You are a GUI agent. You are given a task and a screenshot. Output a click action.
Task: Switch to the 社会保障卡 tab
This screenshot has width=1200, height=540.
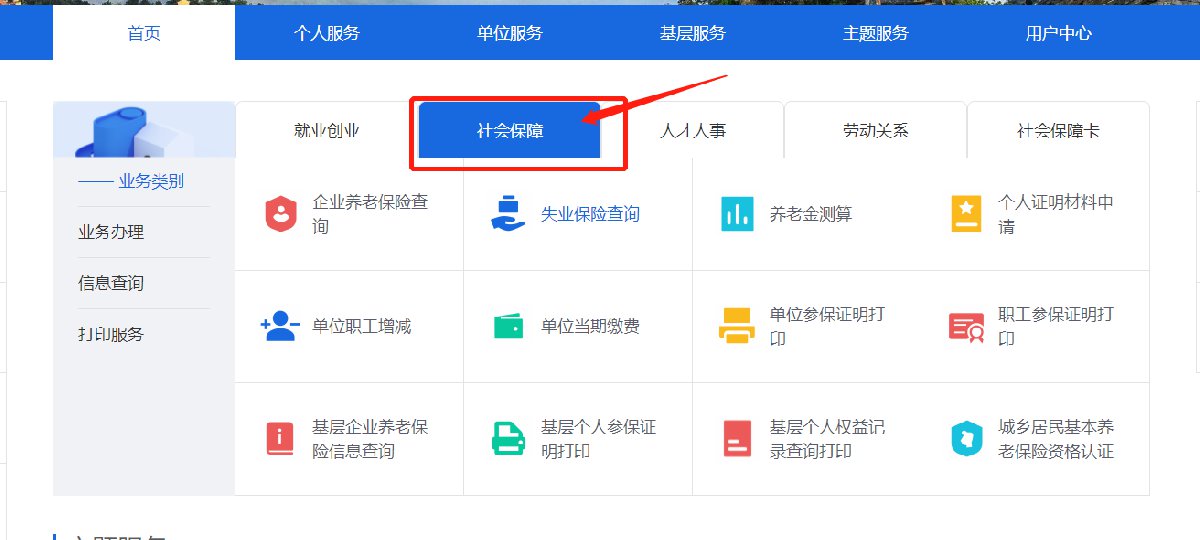click(x=1059, y=130)
